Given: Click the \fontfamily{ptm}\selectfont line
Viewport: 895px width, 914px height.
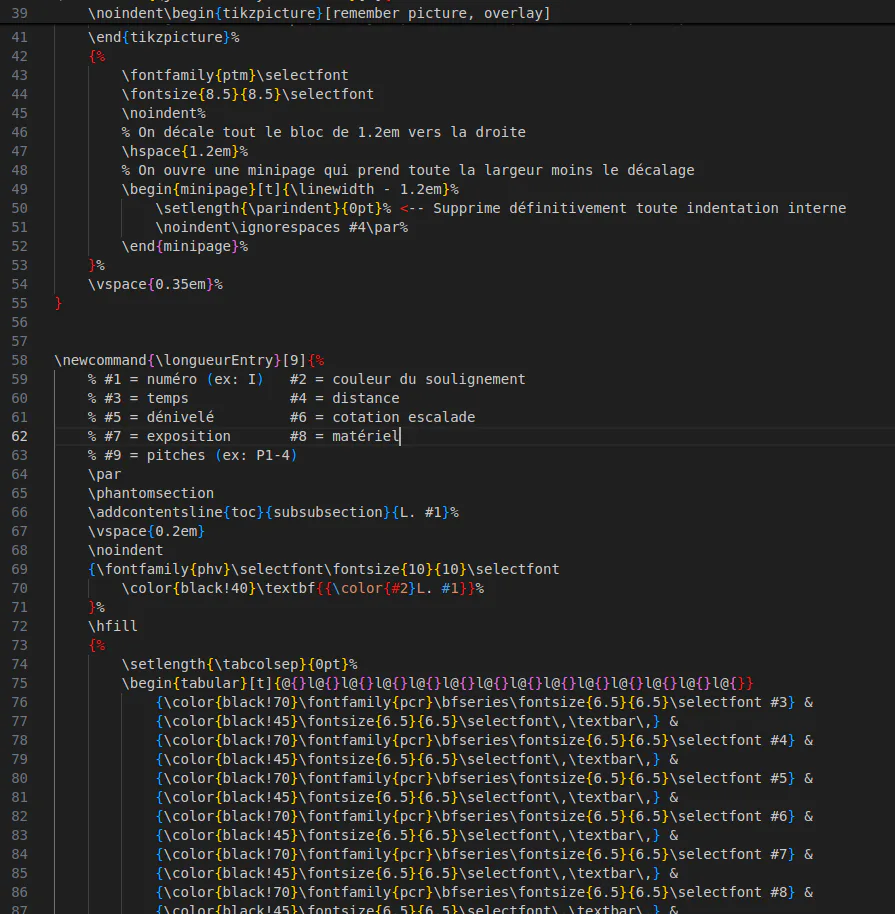Looking at the screenshot, I should [235, 75].
